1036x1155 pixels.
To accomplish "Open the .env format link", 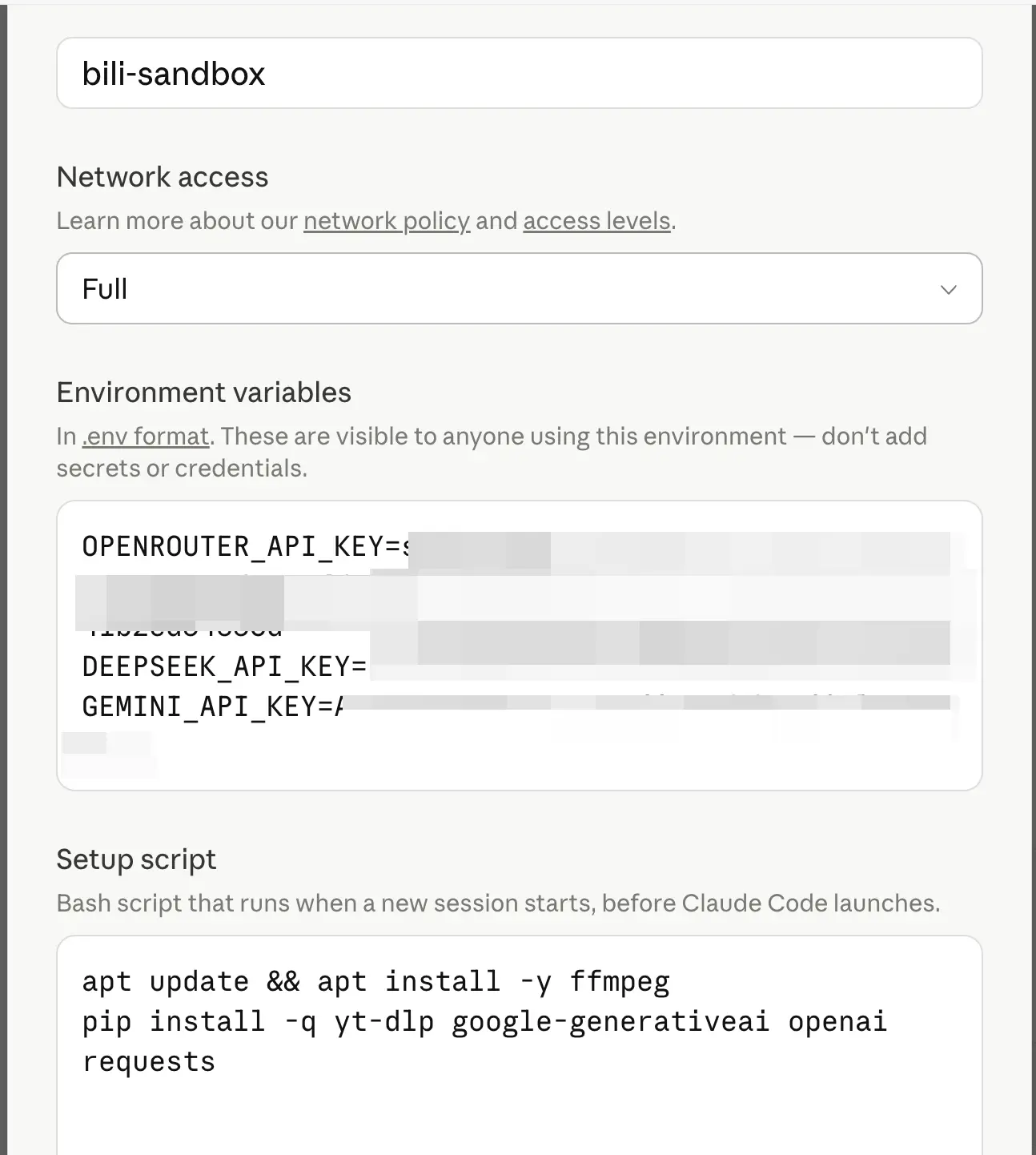I will [x=146, y=437].
